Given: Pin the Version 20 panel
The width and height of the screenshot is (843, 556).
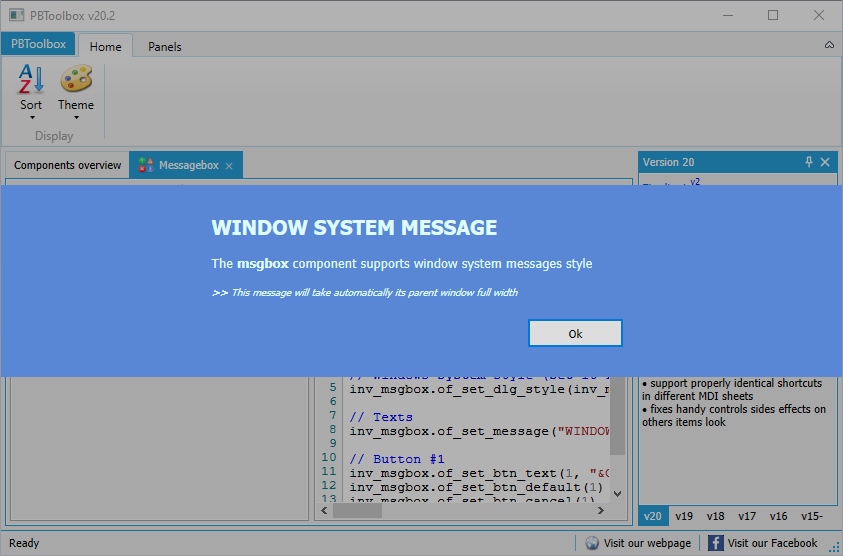Looking at the screenshot, I should tap(809, 162).
